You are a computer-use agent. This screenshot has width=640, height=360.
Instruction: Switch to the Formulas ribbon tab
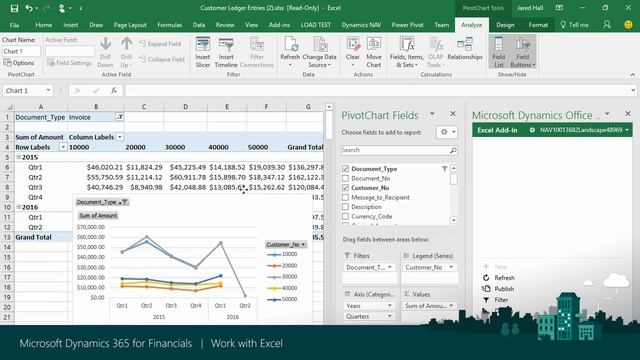point(169,25)
